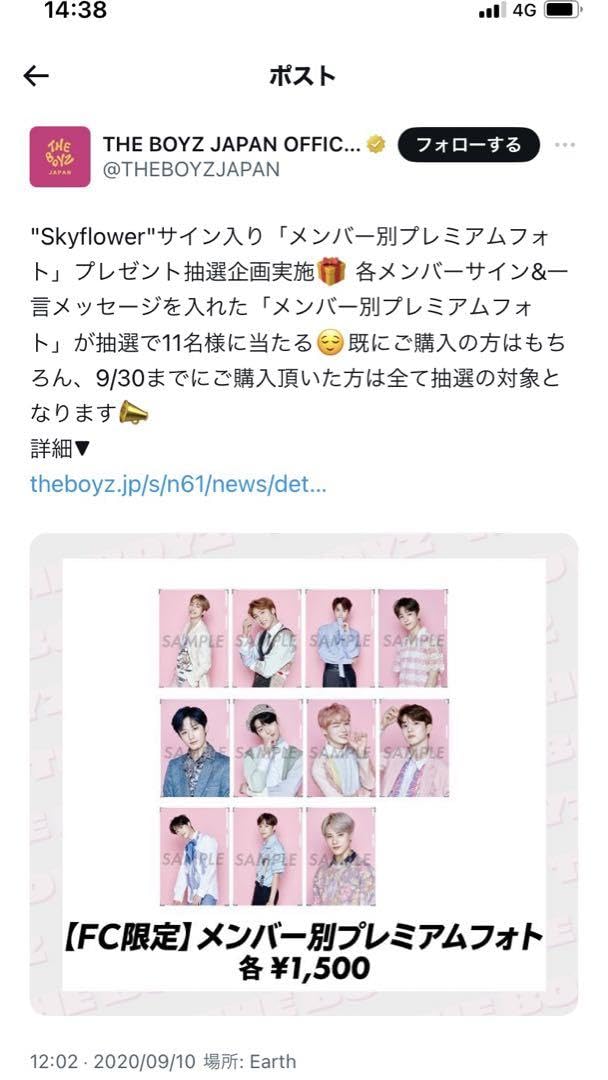Tap the top-left member sample photo

[193, 638]
